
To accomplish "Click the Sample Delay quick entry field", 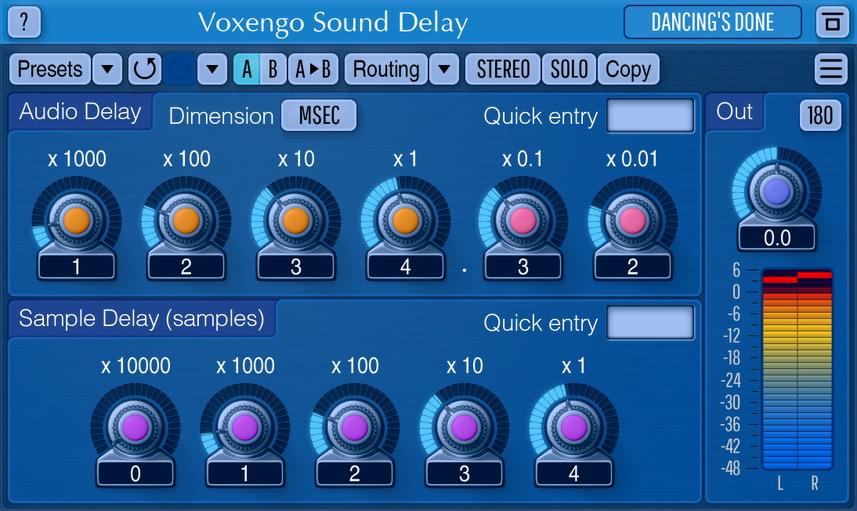I will click(650, 322).
